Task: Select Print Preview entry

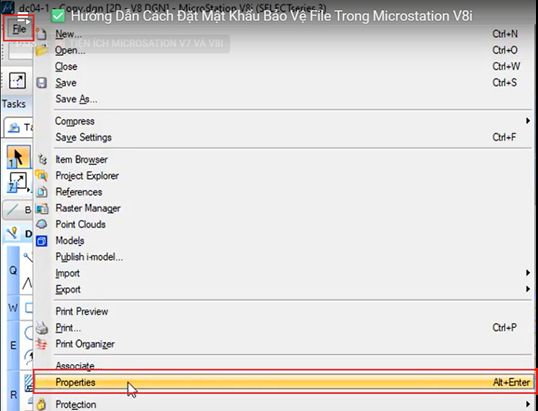Action: tap(283, 311)
